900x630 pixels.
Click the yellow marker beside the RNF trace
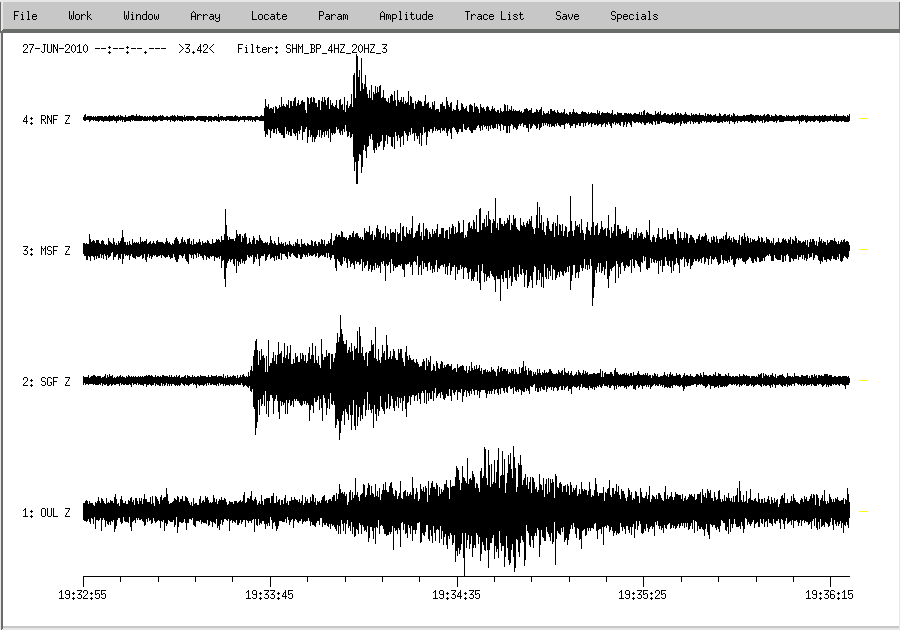coord(864,119)
